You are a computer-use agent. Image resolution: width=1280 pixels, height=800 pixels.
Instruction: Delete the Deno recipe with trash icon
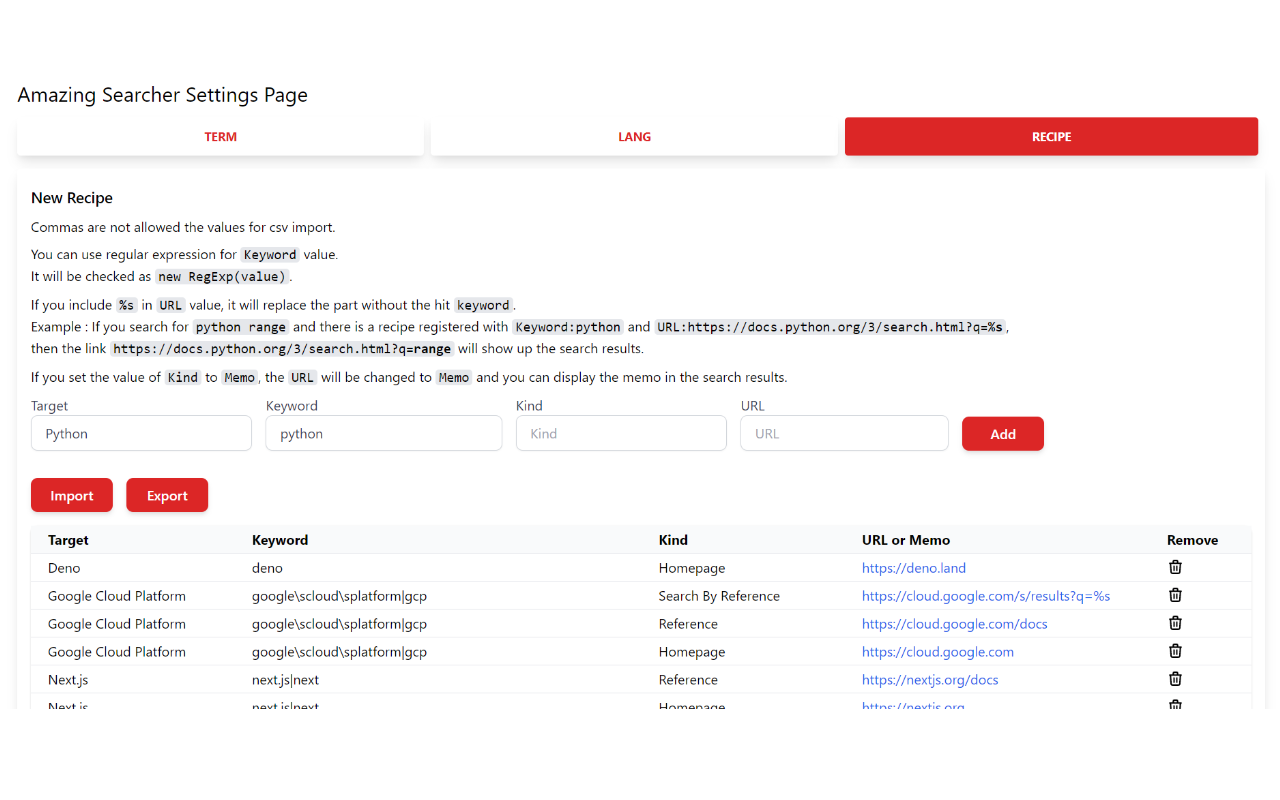pos(1175,567)
